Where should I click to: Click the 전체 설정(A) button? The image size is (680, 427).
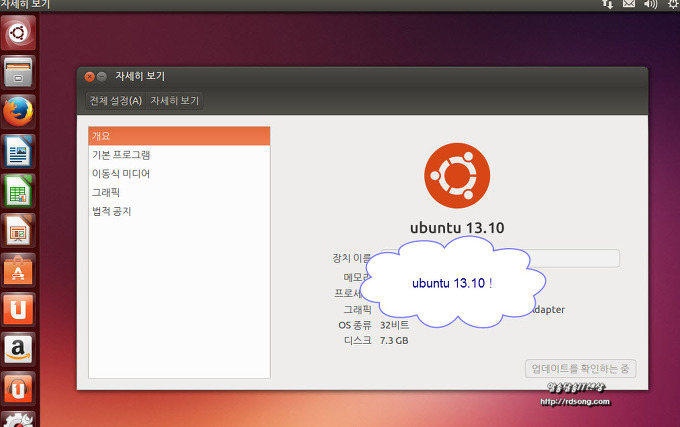click(x=115, y=101)
